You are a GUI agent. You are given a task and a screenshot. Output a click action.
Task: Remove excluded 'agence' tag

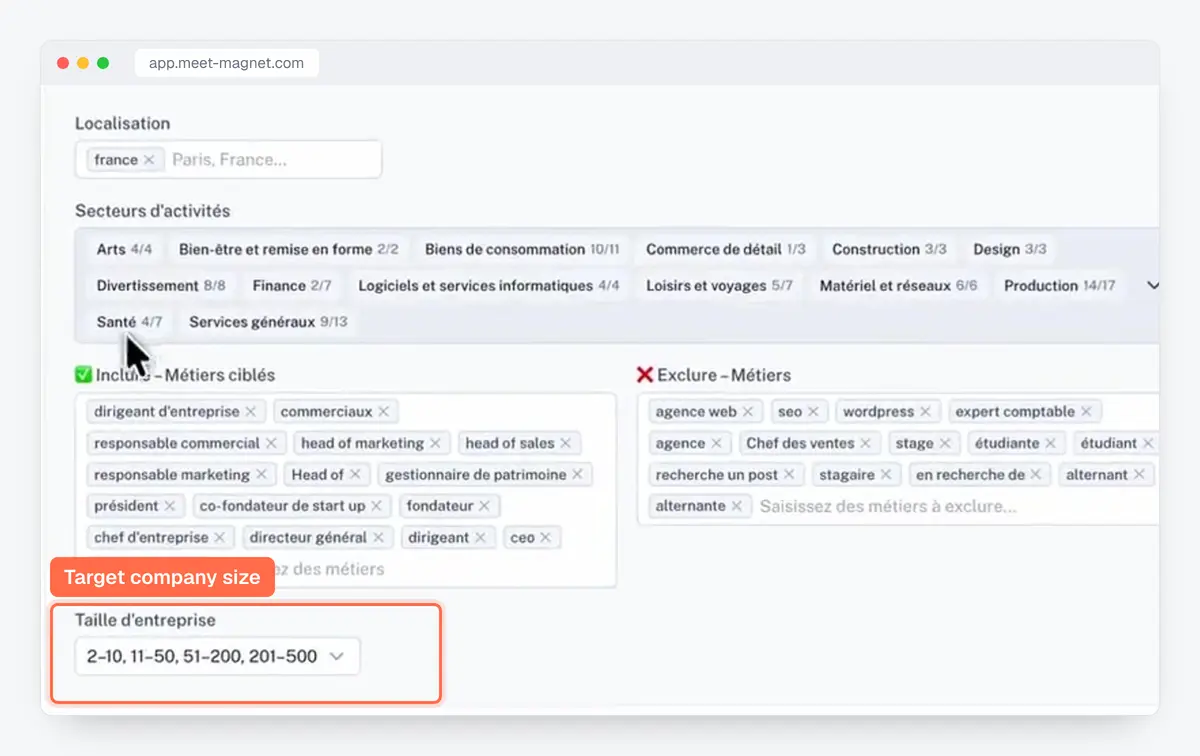[716, 443]
